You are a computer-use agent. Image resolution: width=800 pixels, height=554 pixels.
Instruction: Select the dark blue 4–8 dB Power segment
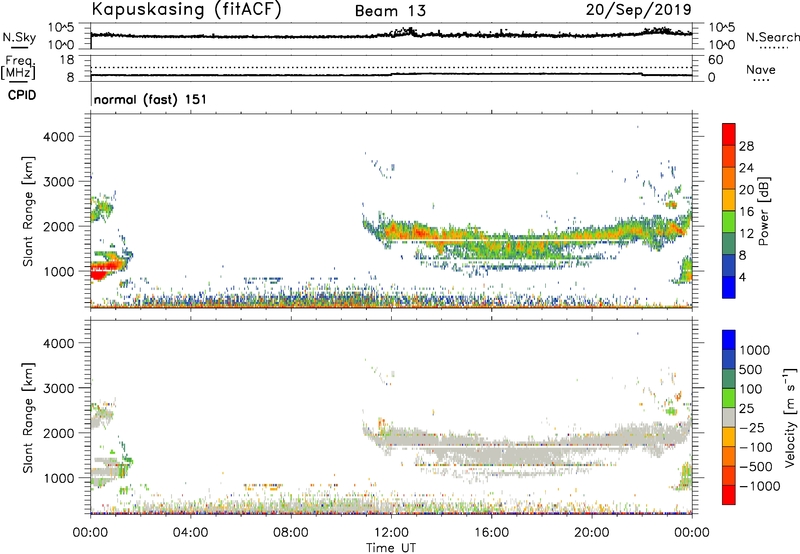(729, 265)
